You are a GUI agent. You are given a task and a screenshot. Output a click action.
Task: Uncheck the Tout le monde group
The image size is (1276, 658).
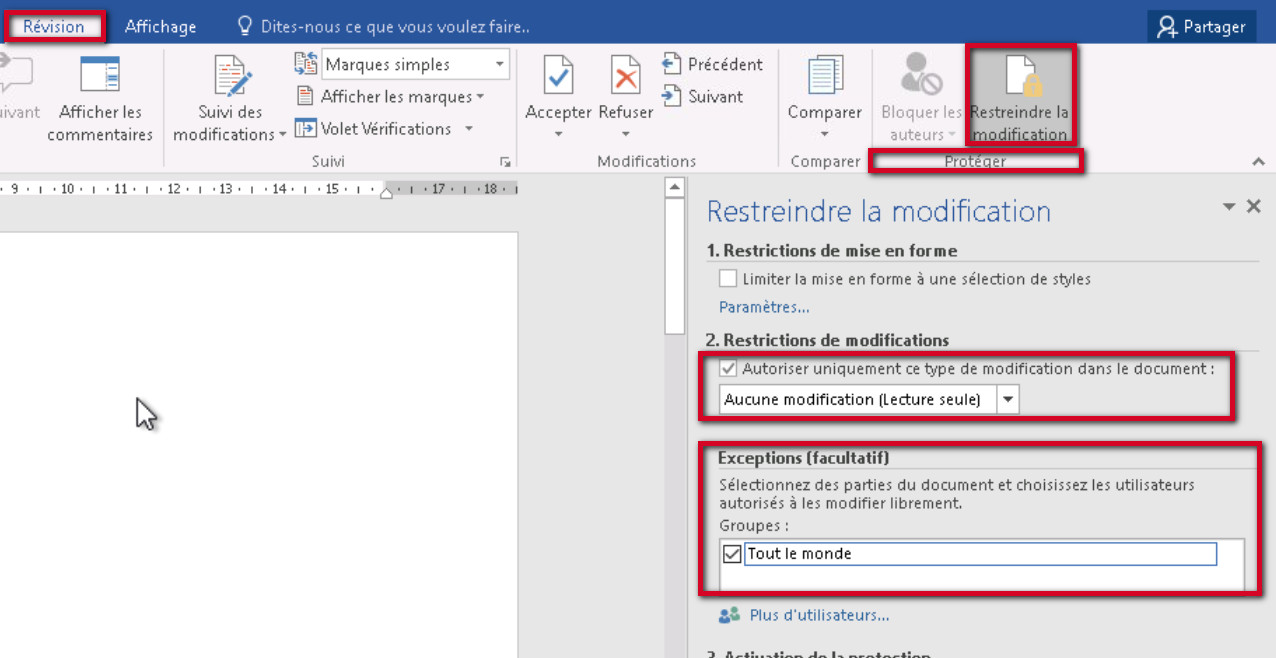pyautogui.click(x=732, y=554)
